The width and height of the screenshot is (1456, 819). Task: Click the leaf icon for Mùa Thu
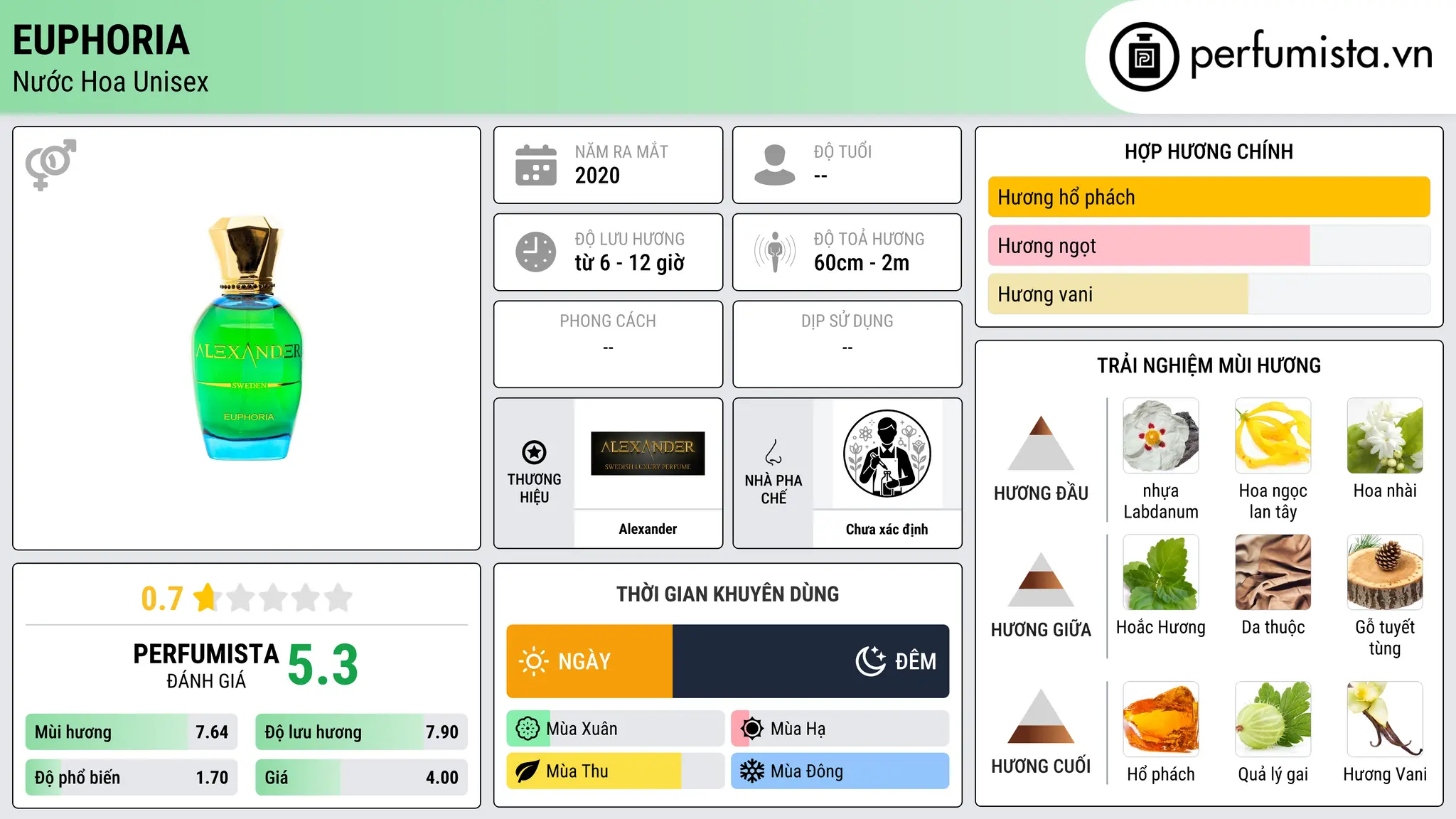pos(528,771)
